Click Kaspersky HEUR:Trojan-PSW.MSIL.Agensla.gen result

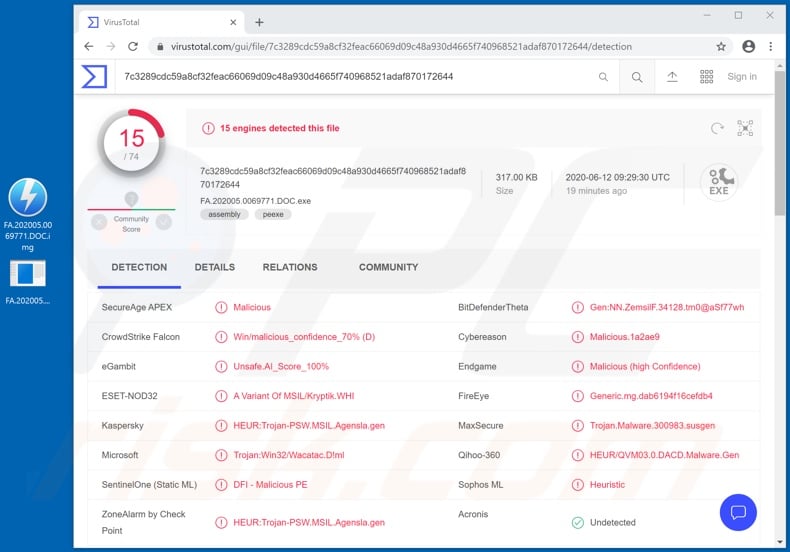click(309, 426)
